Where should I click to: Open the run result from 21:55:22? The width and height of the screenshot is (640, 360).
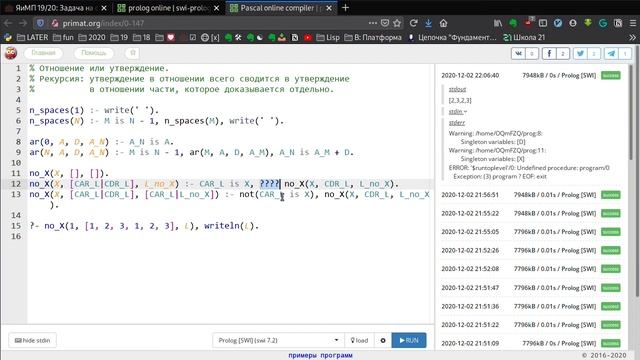(531, 213)
